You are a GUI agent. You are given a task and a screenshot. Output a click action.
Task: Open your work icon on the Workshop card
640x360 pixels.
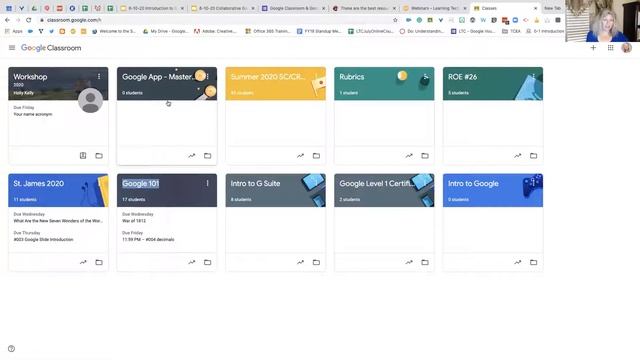pyautogui.click(x=83, y=156)
